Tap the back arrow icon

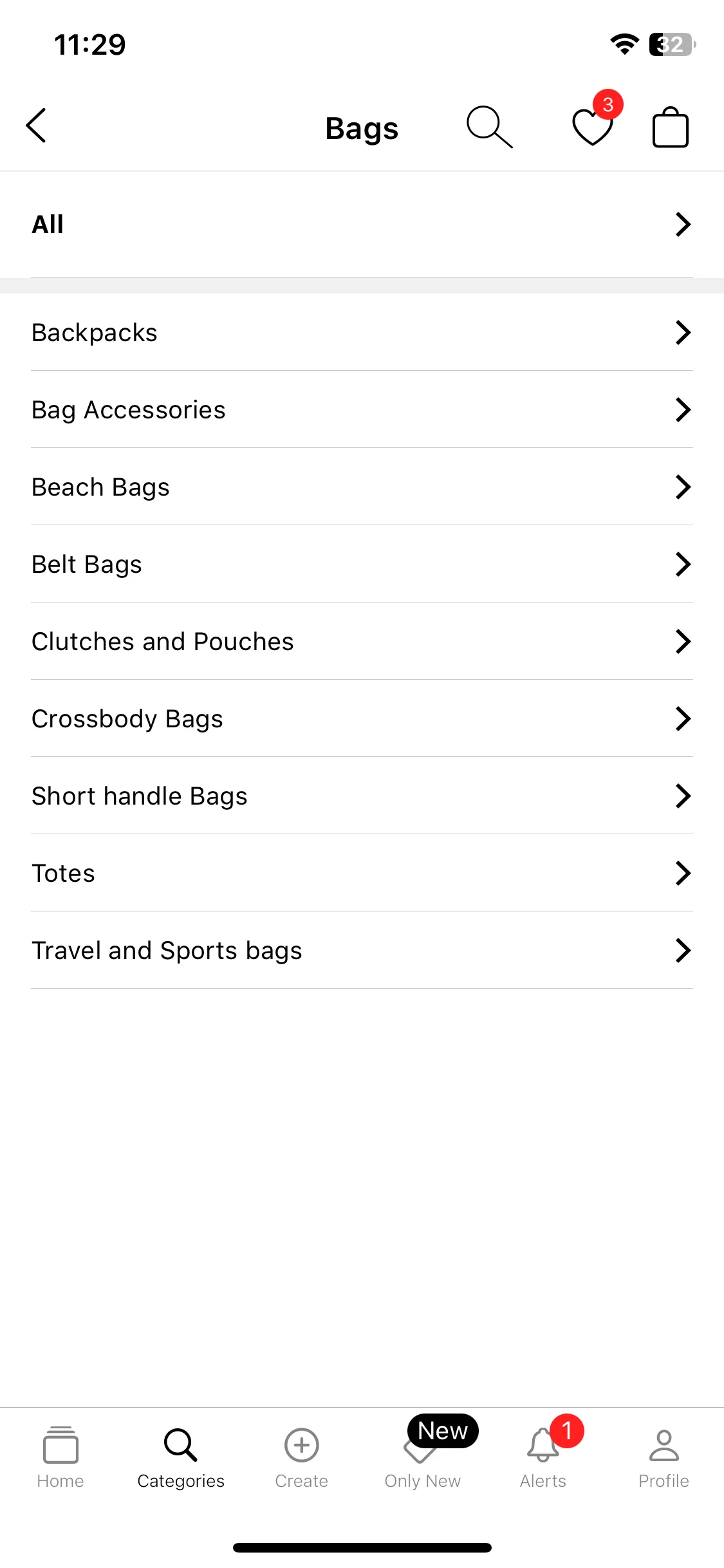(37, 126)
